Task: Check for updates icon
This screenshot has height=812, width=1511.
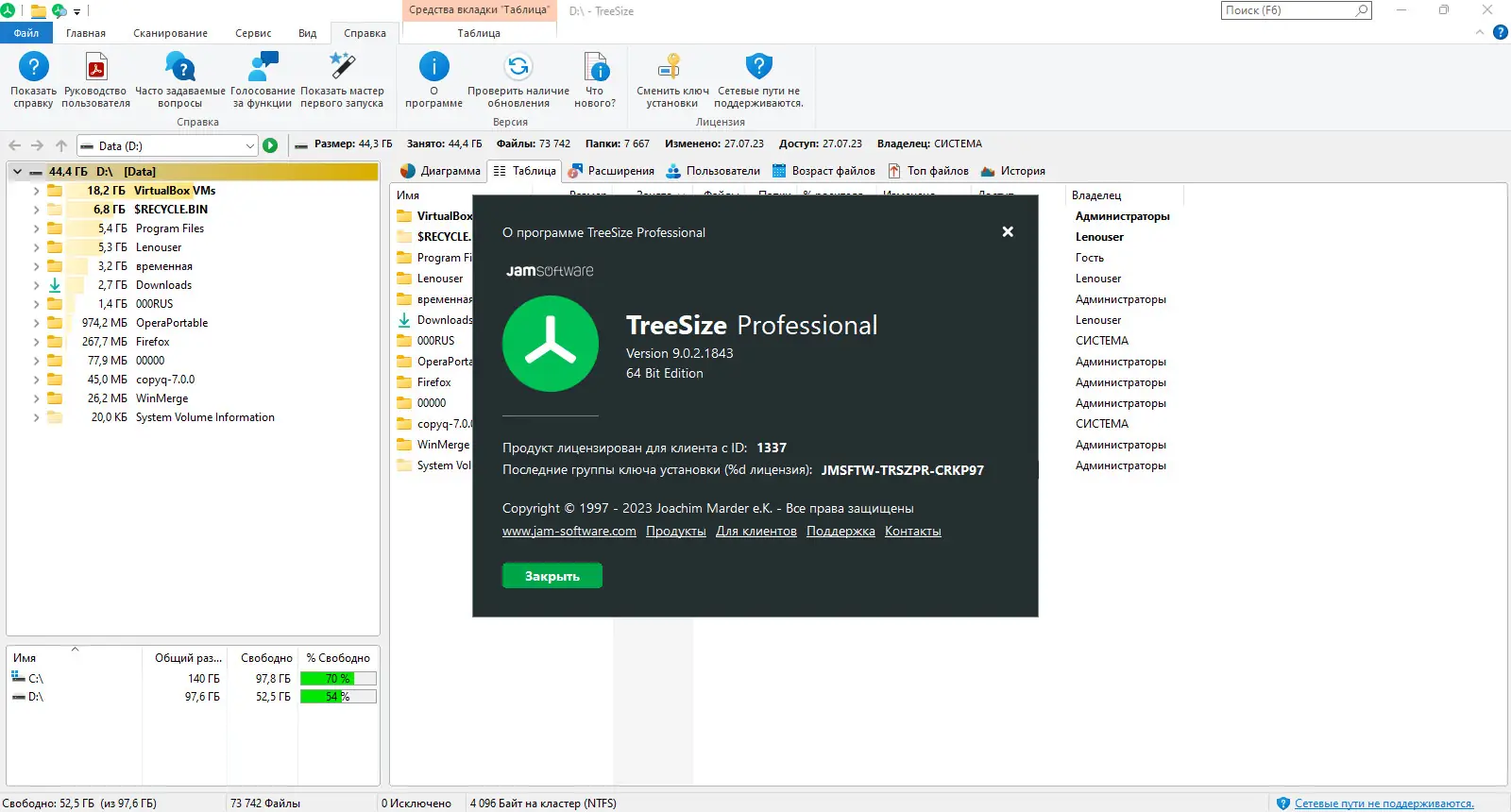Action: (518, 67)
